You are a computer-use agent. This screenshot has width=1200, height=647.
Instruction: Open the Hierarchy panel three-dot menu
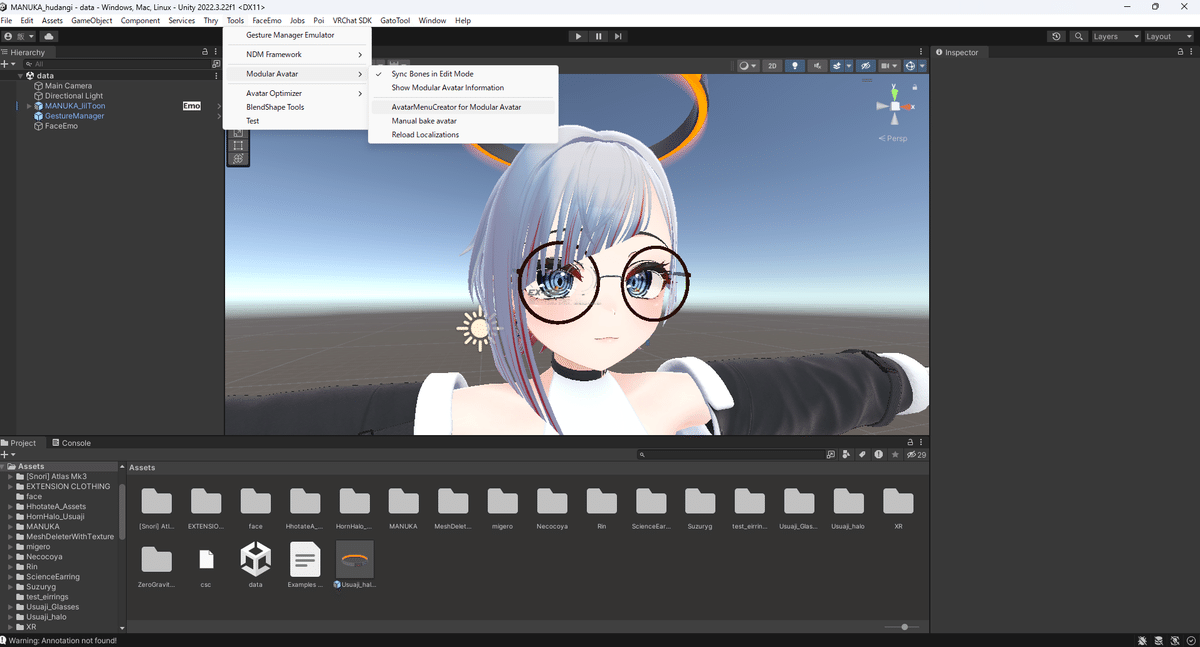click(216, 52)
